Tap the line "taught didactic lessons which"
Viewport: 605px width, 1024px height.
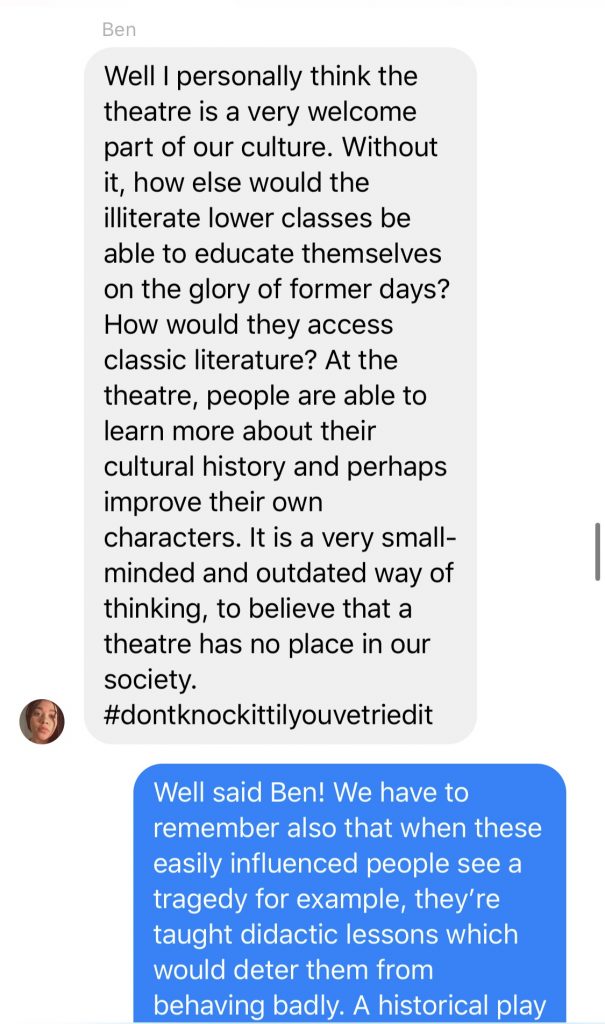[x=335, y=935]
